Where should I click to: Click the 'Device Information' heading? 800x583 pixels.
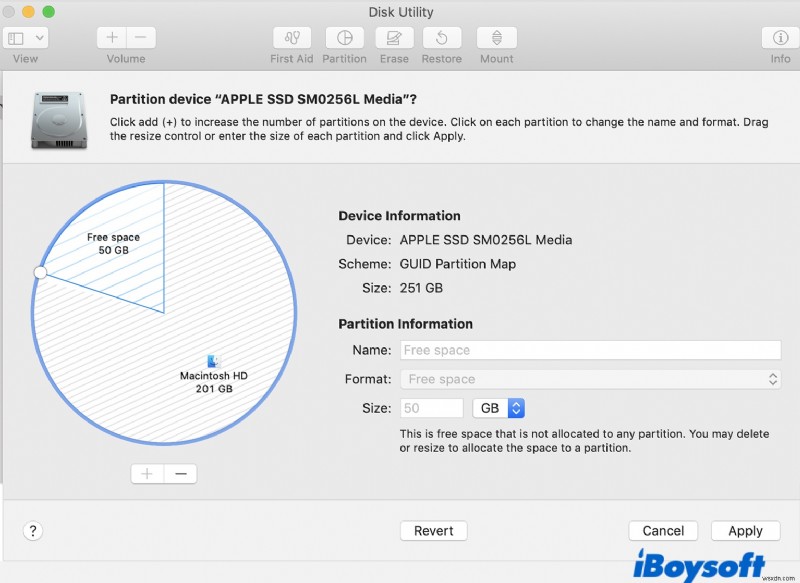tap(399, 216)
